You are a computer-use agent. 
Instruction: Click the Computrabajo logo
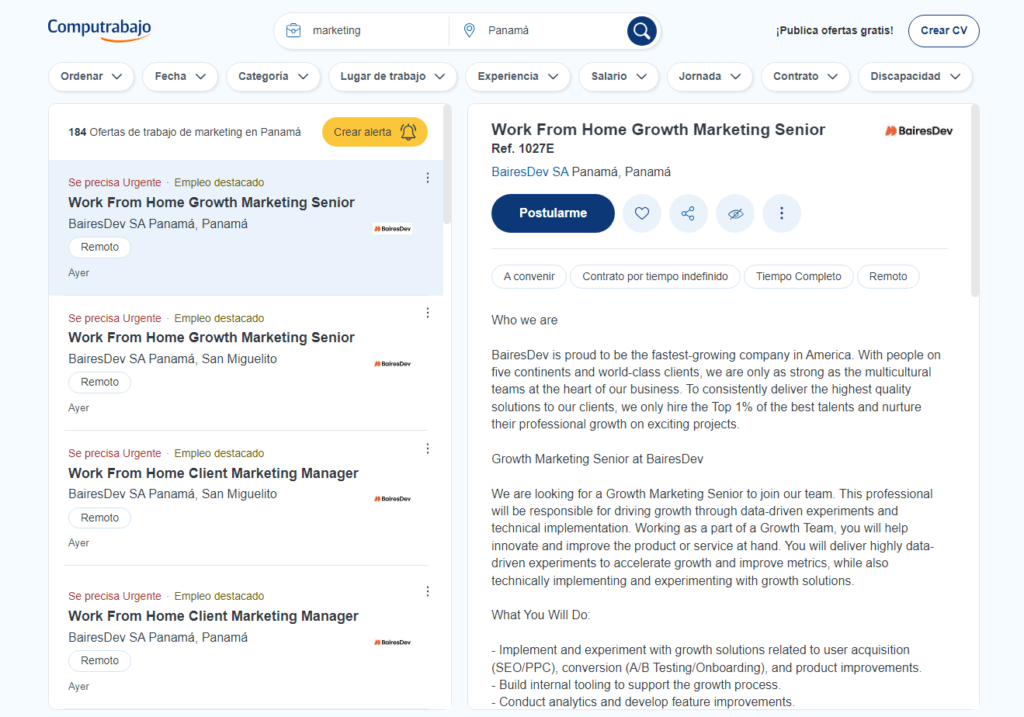tap(99, 29)
